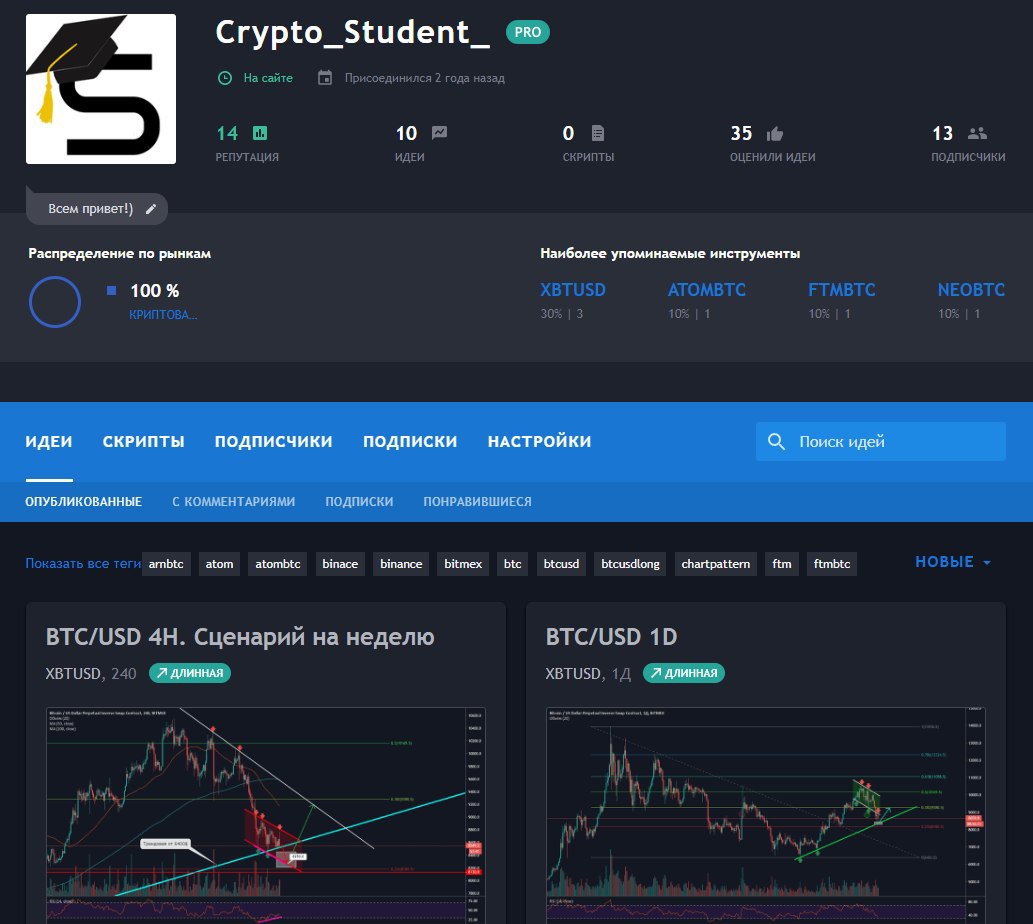Switch to the main ПОДПИСКИ tab
Screen dimensions: 1033x924
(410, 441)
